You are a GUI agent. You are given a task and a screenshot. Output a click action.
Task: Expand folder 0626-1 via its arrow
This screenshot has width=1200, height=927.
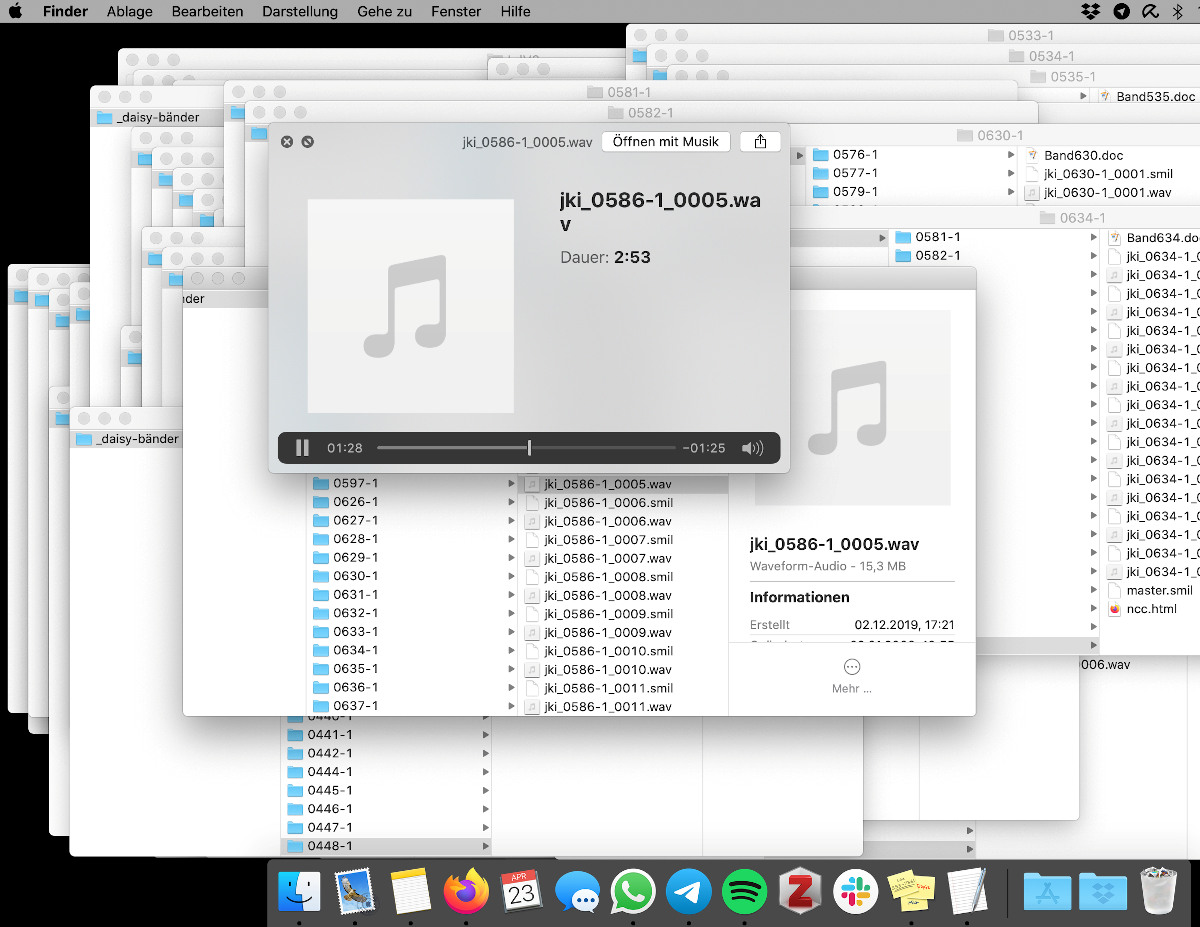[x=511, y=502]
